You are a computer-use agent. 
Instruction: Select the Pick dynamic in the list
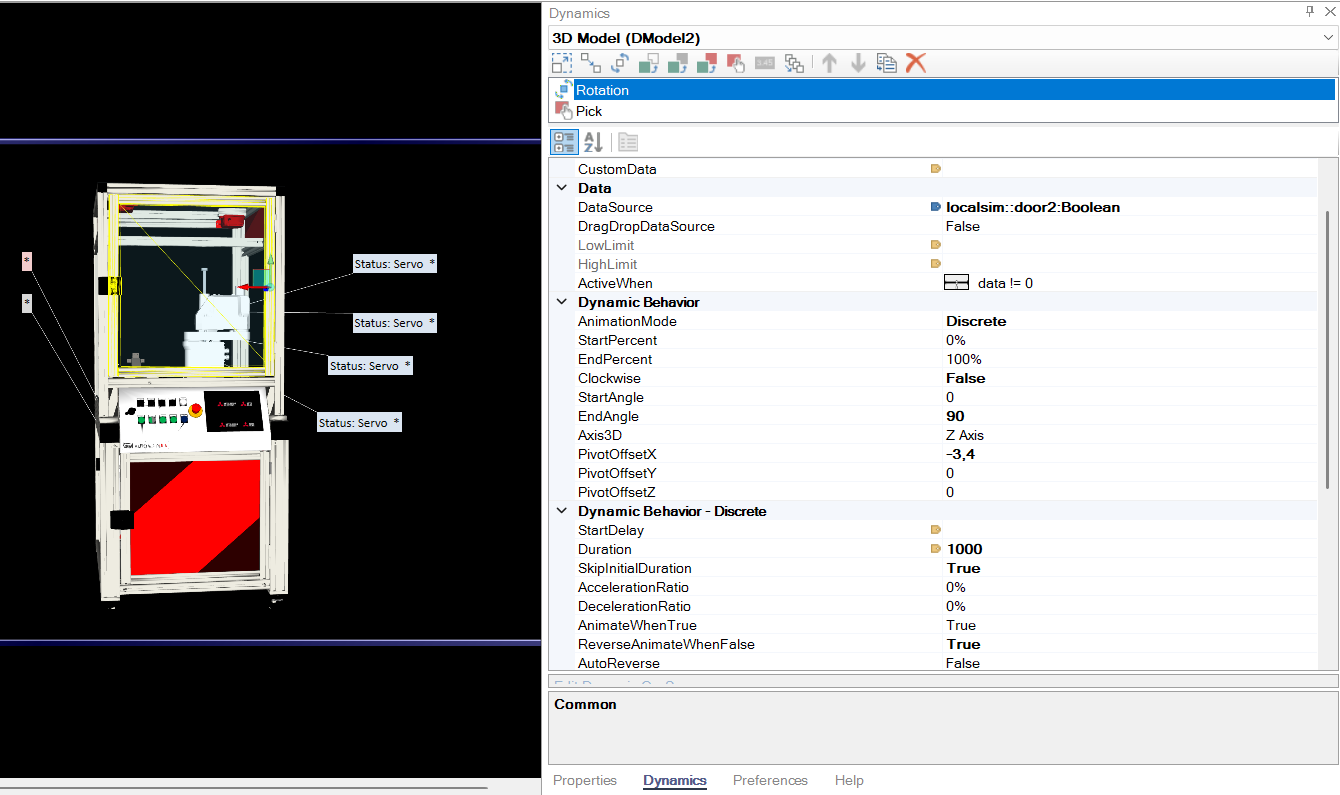coord(942,111)
